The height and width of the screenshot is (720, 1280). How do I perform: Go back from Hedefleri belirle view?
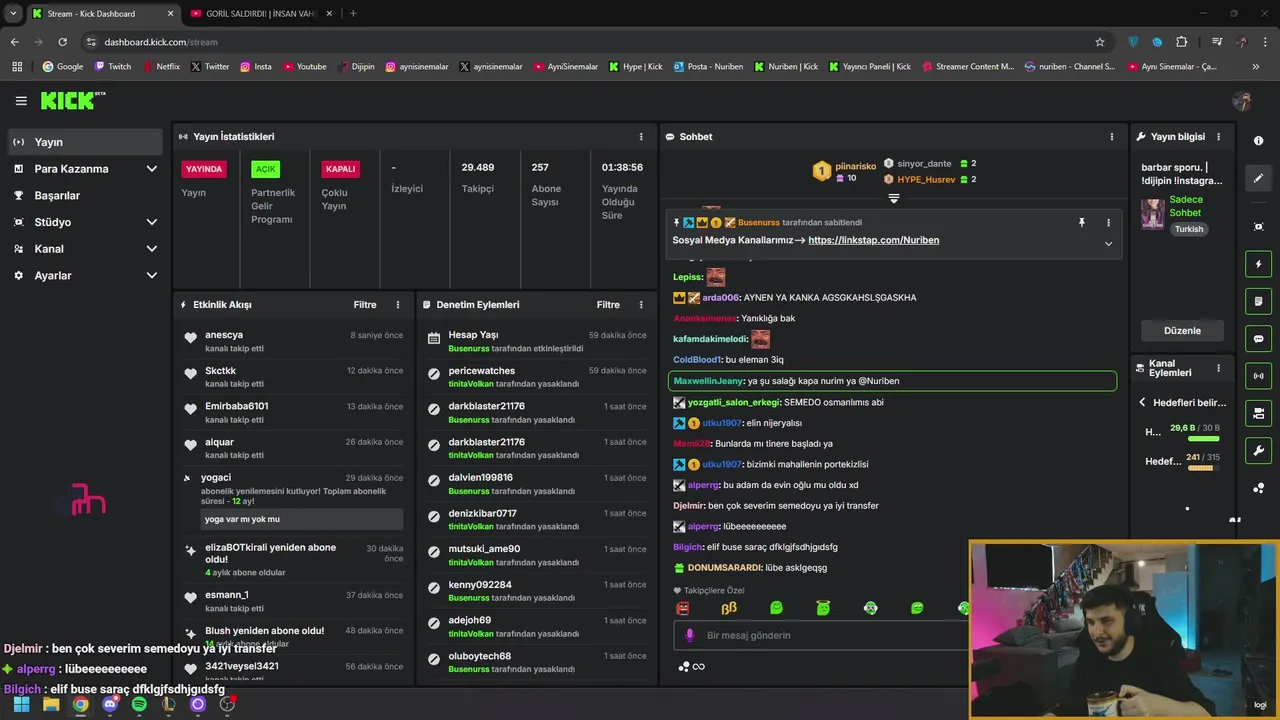point(1142,402)
